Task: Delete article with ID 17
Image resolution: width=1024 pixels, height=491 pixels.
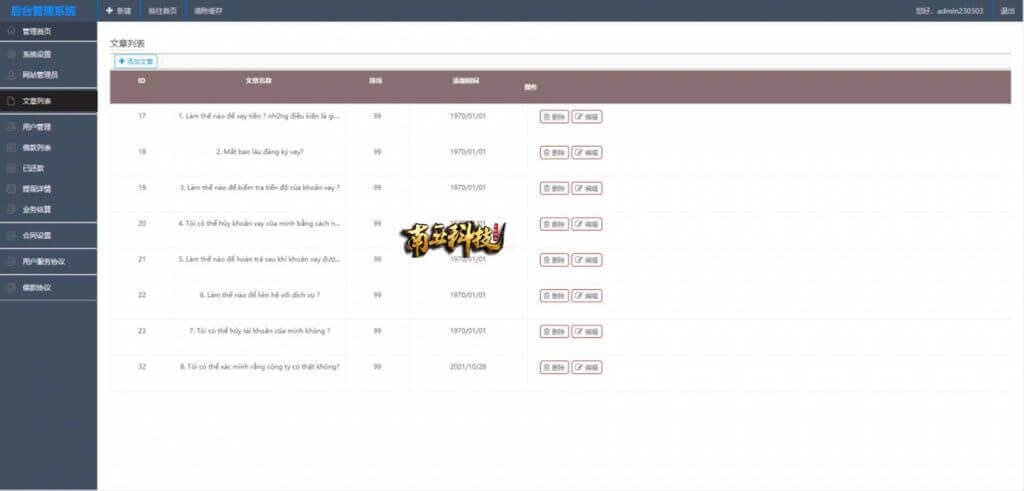Action: [554, 117]
